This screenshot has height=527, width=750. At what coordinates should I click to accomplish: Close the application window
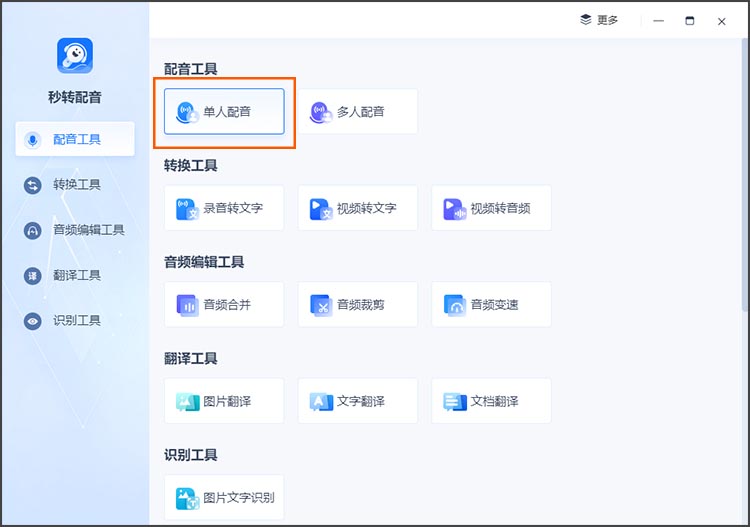(x=722, y=21)
